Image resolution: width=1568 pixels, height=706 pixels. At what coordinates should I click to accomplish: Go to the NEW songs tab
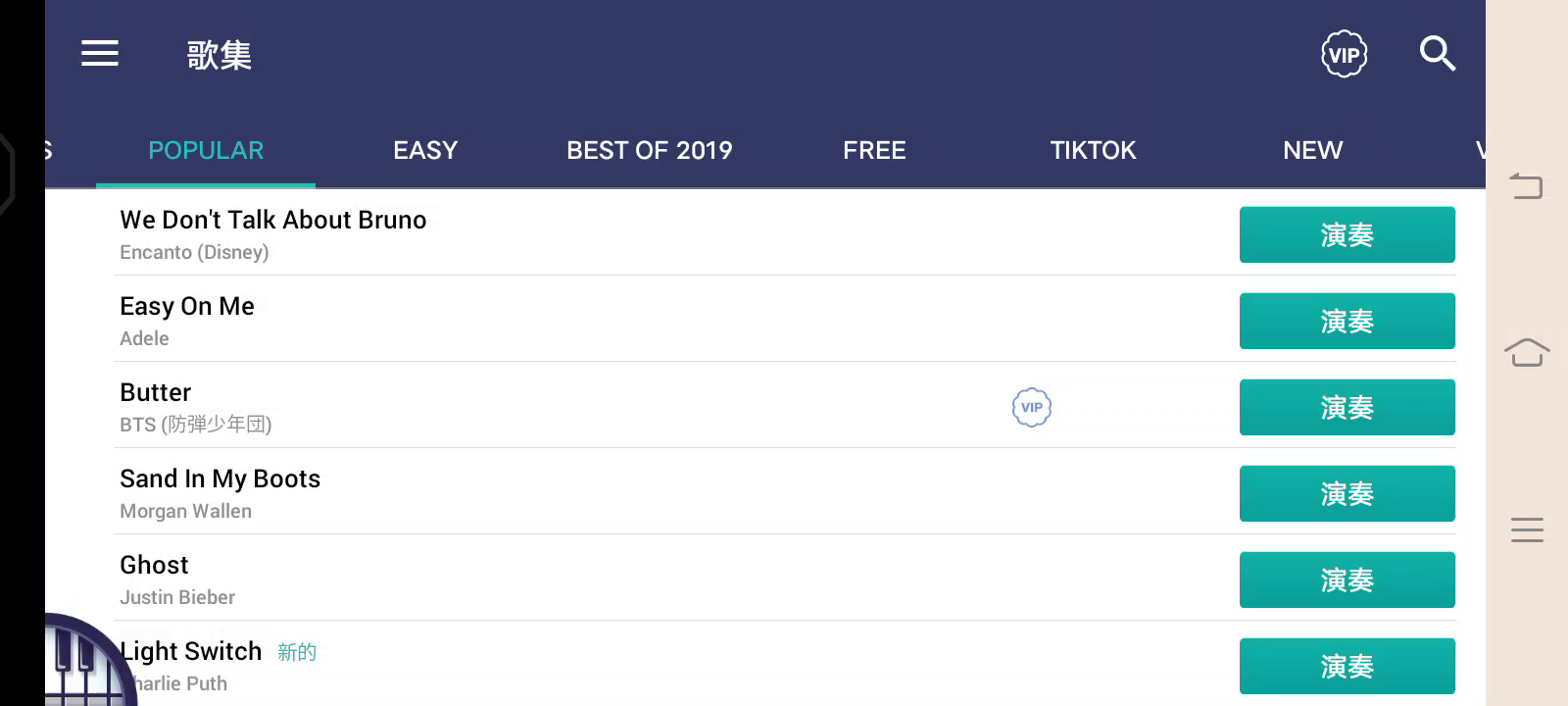[1312, 150]
